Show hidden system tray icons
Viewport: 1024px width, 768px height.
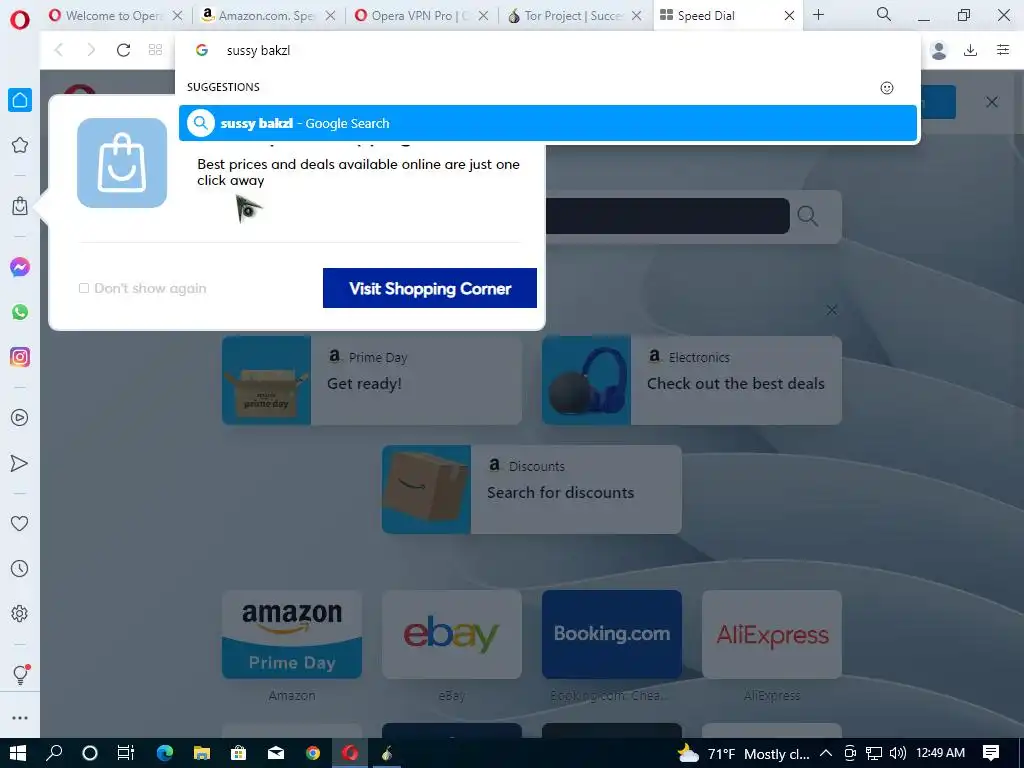825,753
